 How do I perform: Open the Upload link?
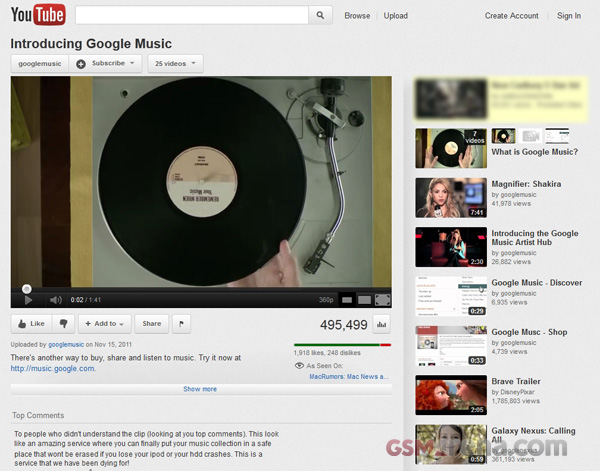pyautogui.click(x=396, y=16)
